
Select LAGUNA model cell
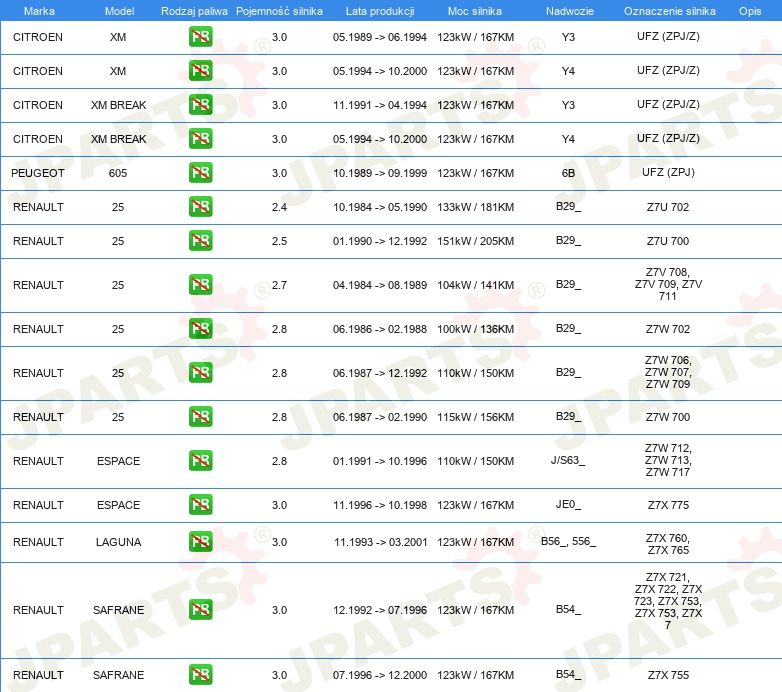[x=119, y=542]
